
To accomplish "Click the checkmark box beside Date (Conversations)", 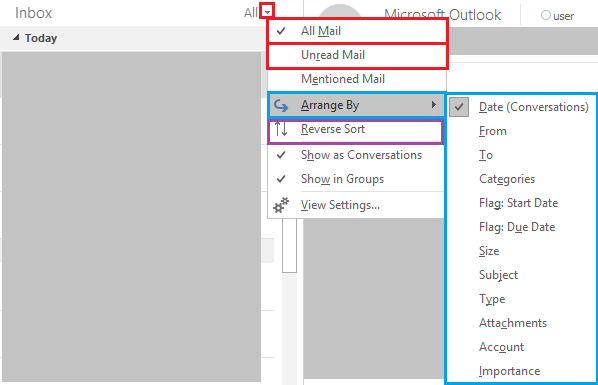I will tap(459, 107).
